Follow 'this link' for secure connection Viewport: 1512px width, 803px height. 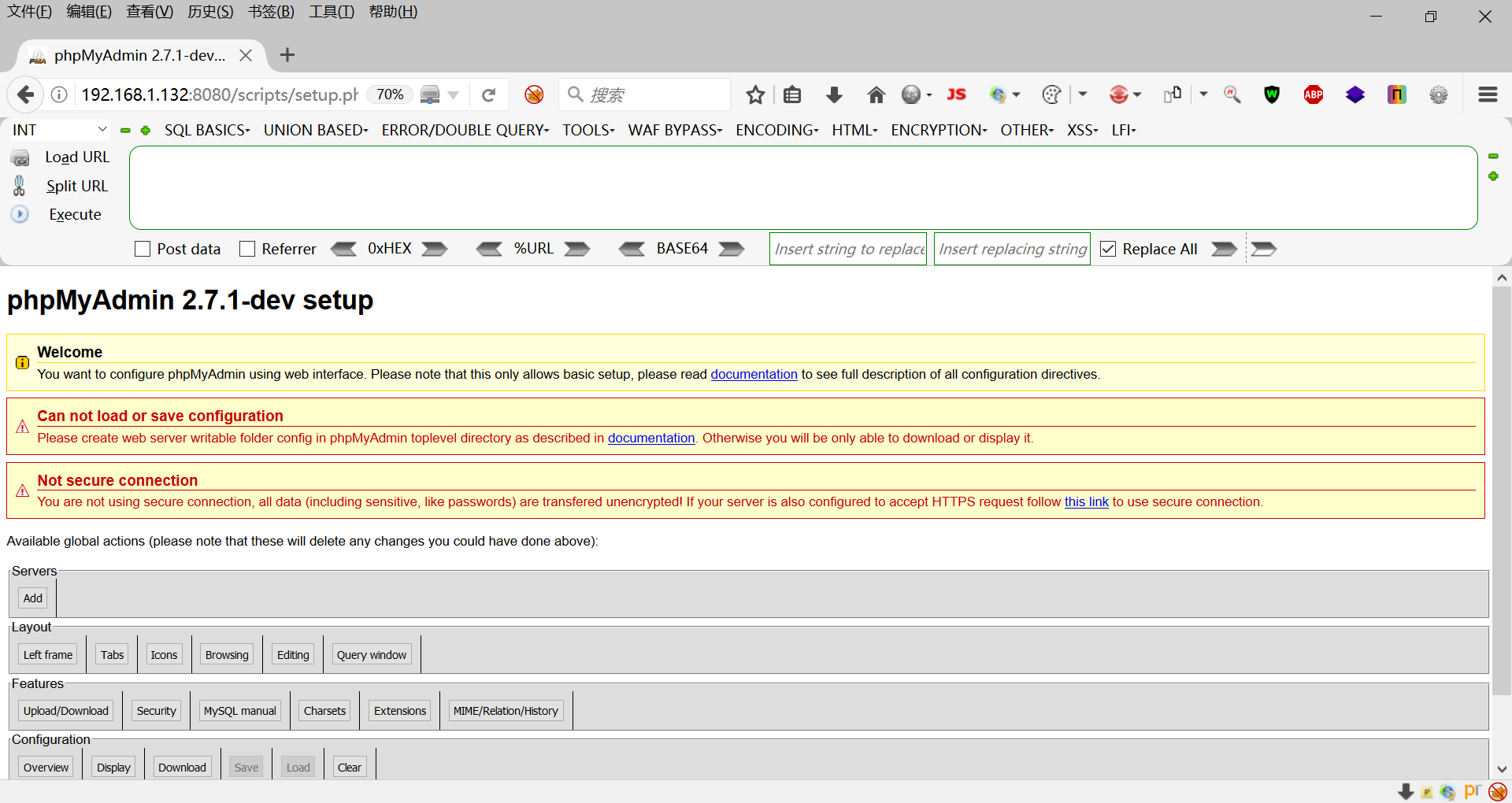click(x=1086, y=501)
